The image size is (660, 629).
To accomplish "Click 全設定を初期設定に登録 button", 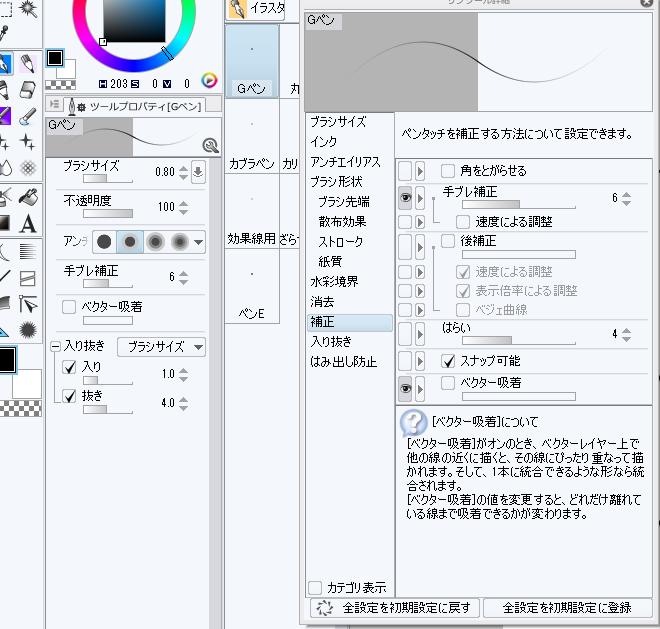I will pyautogui.click(x=567, y=607).
